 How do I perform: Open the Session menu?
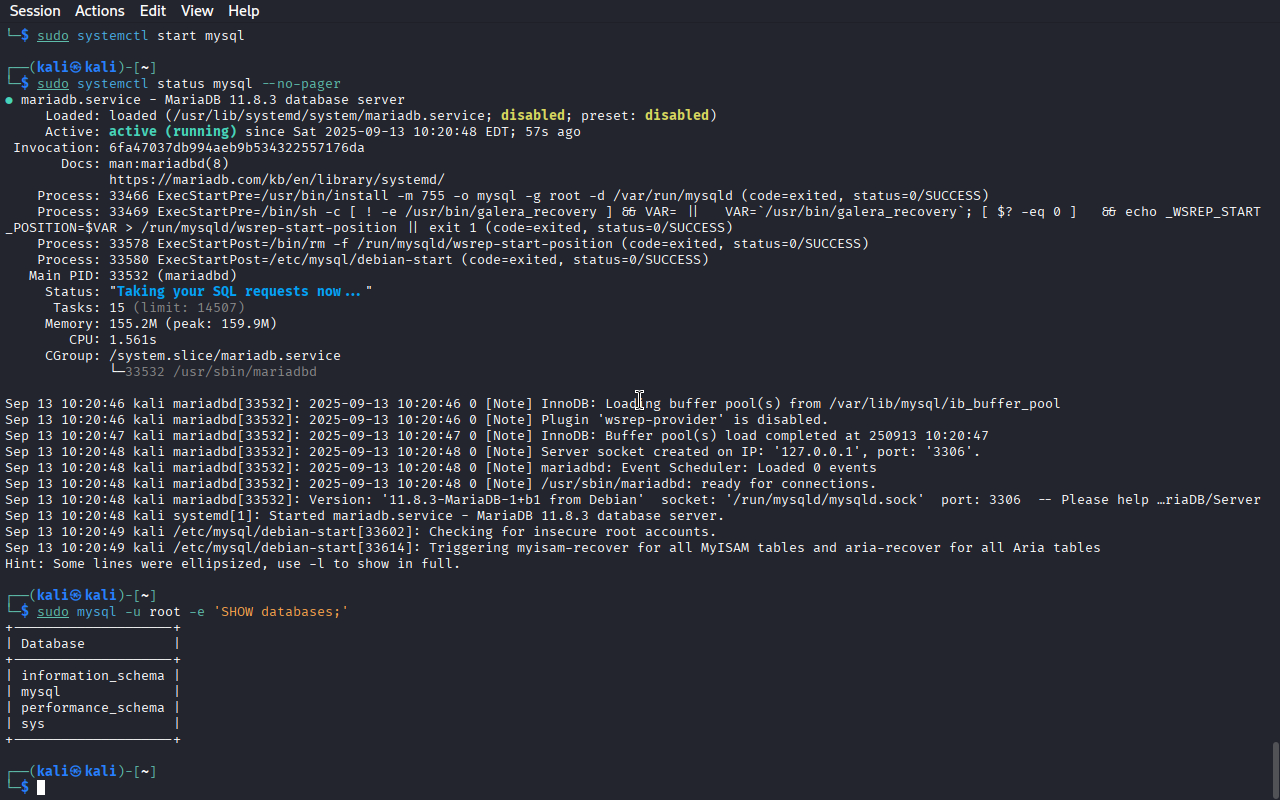point(35,11)
